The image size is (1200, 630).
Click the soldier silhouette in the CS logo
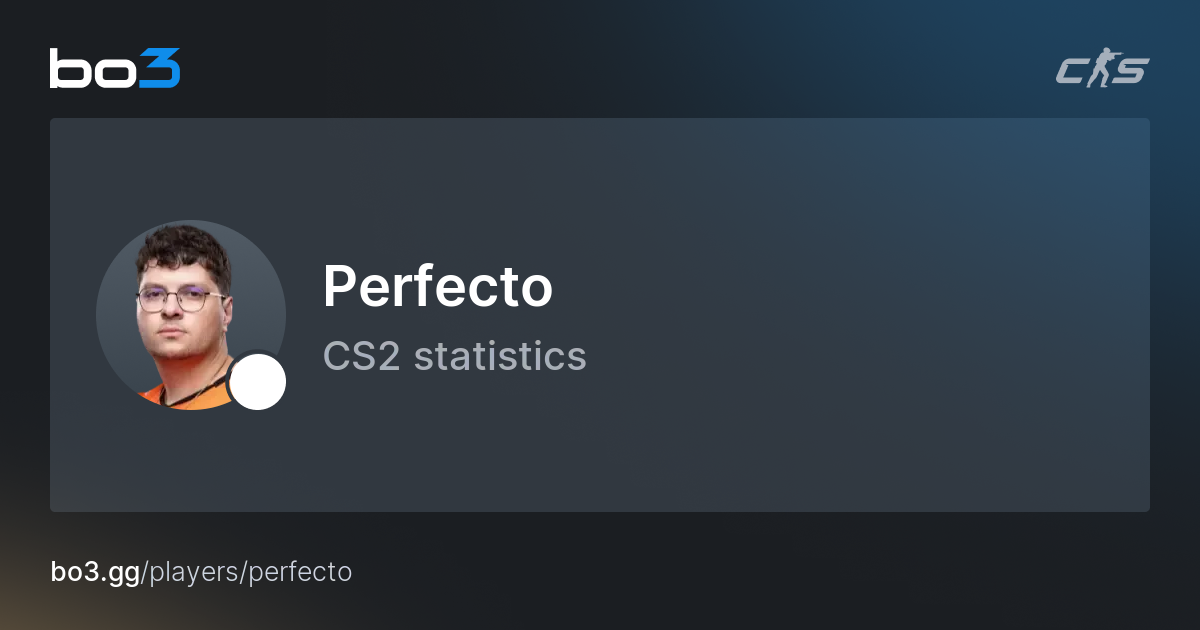tap(1103, 70)
